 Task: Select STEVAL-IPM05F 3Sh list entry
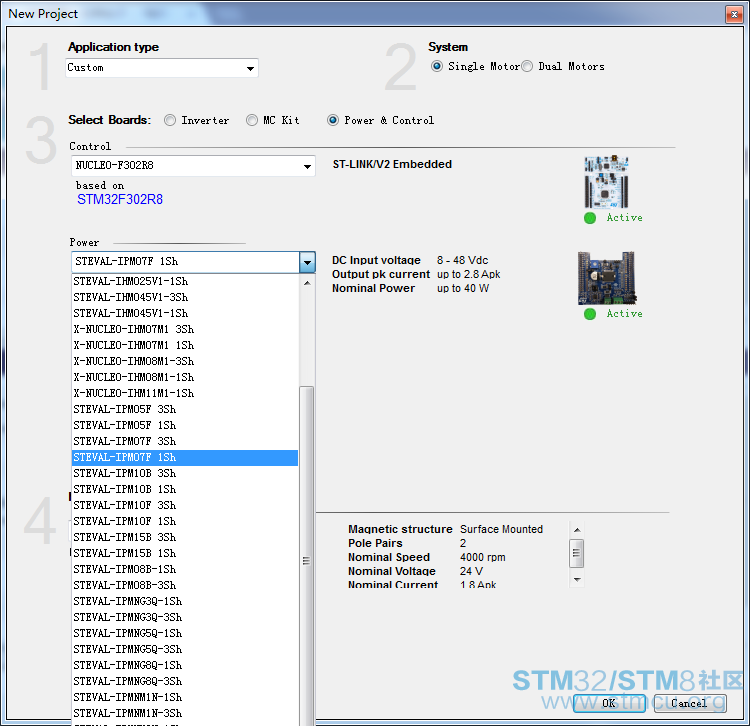pos(185,409)
